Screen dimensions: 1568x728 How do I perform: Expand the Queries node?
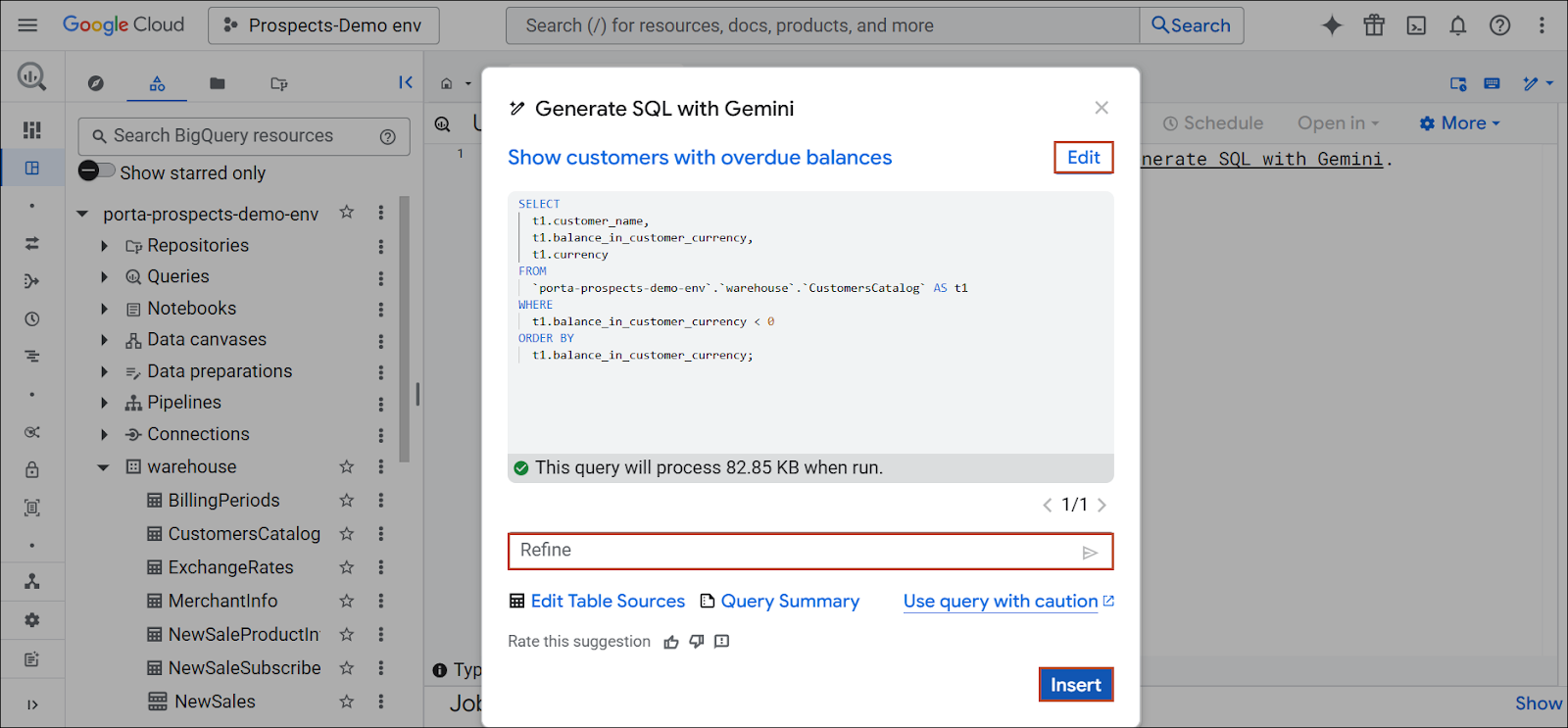104,277
